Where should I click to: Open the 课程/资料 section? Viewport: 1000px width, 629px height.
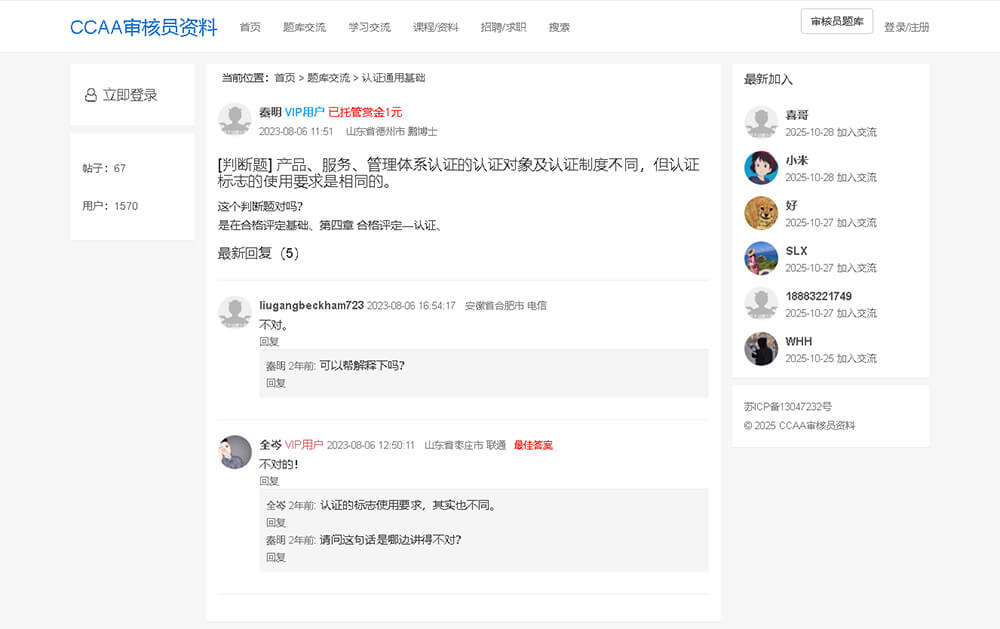(x=433, y=27)
